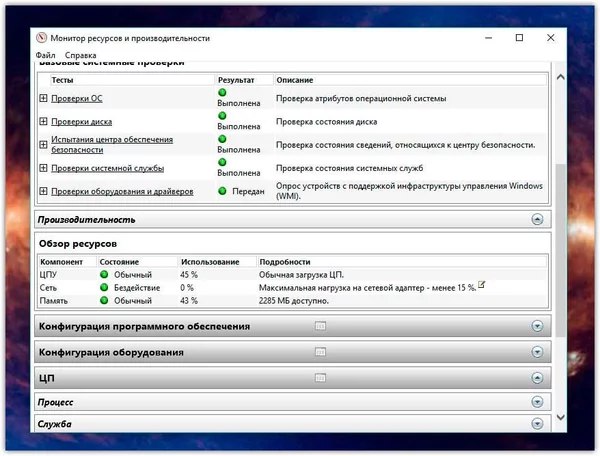Click the Resource Monitor app icon in title bar
This screenshot has width=600, height=456.
coord(41,37)
